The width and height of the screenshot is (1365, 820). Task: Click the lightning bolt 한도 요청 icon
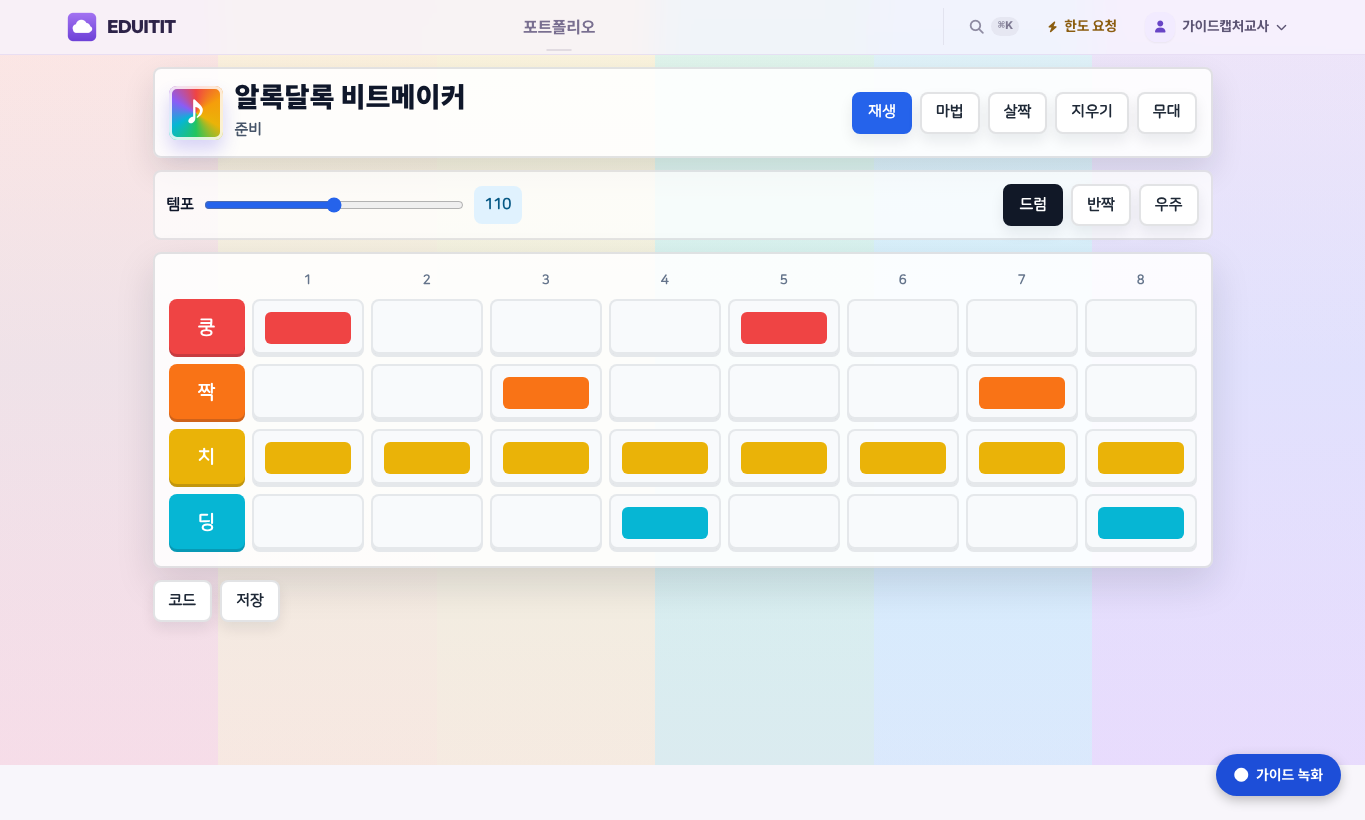(1052, 27)
